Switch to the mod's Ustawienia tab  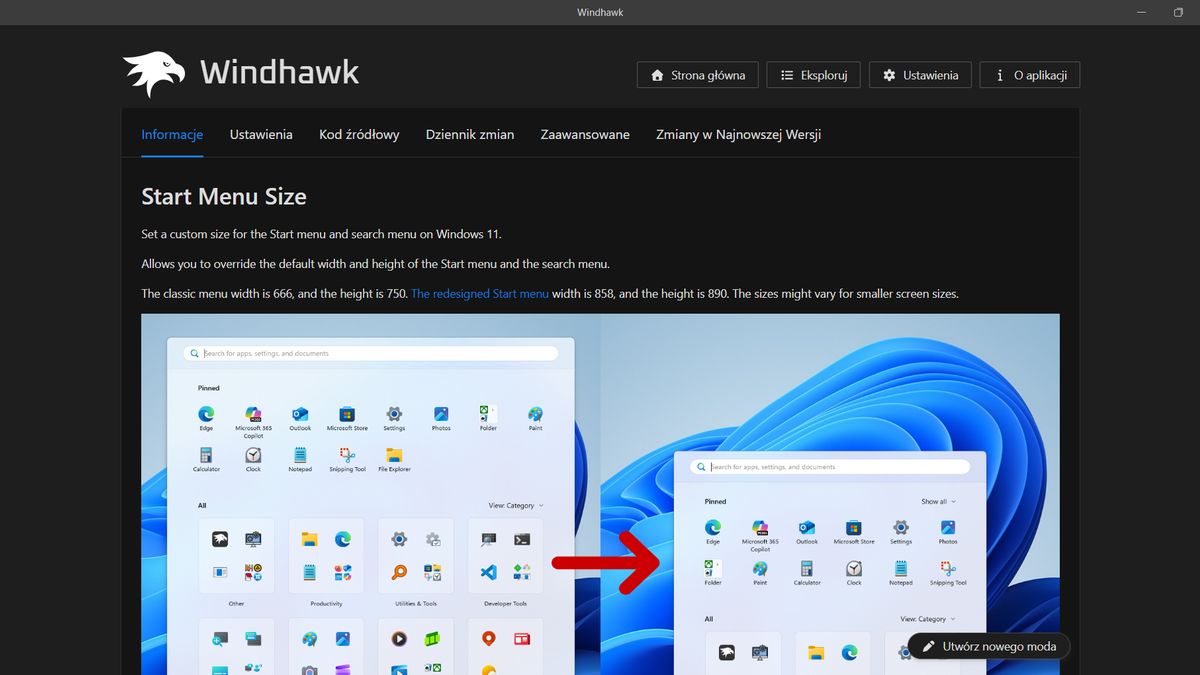[261, 134]
